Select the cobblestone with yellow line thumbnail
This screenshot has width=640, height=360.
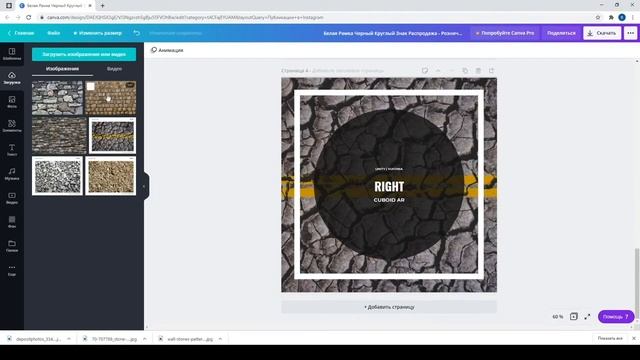pyautogui.click(x=113, y=136)
